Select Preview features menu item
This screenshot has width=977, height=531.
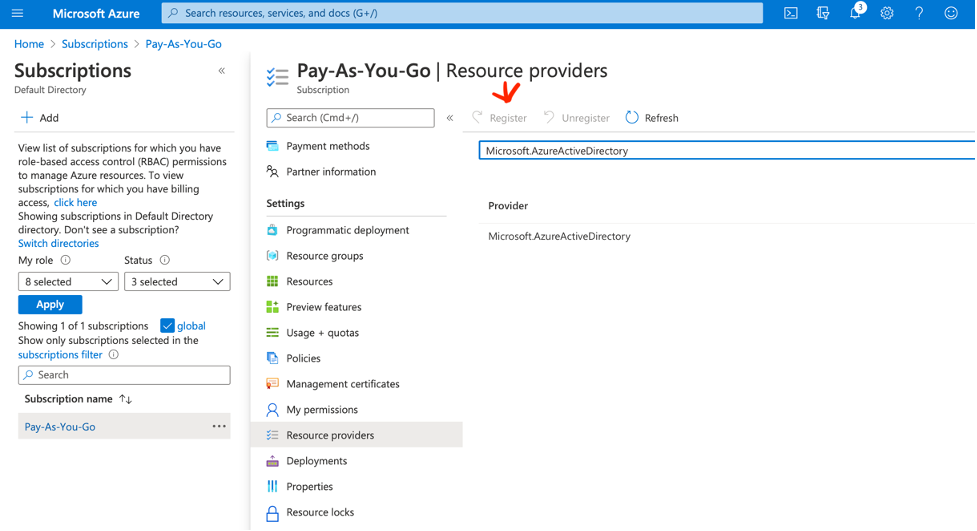[x=323, y=307]
